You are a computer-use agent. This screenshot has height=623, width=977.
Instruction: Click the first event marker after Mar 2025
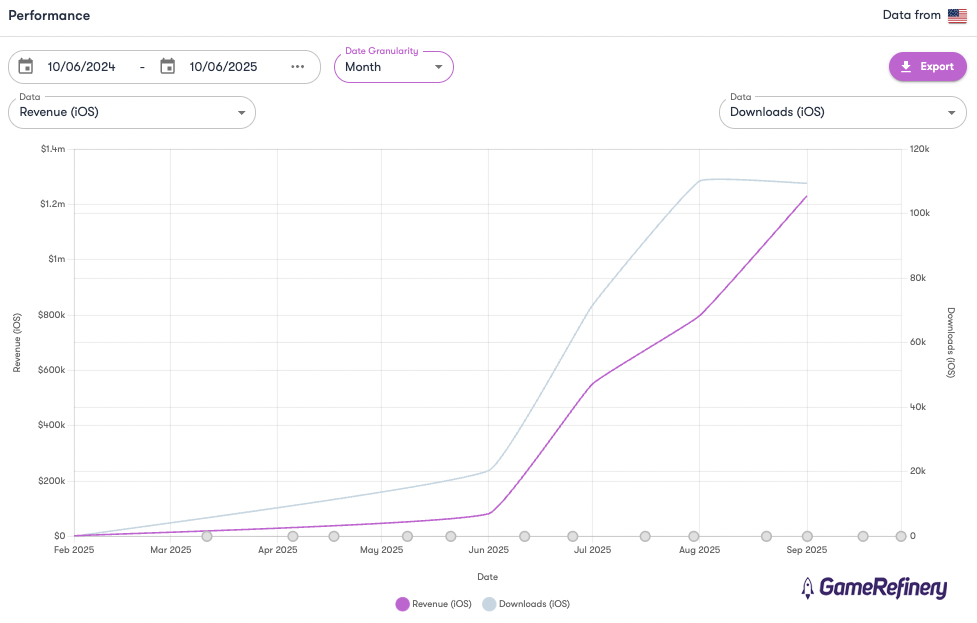pos(207,536)
